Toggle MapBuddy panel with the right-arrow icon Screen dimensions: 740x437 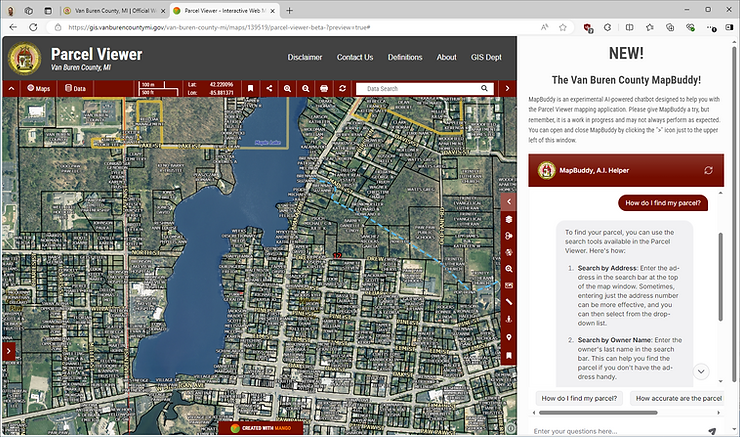[507, 88]
